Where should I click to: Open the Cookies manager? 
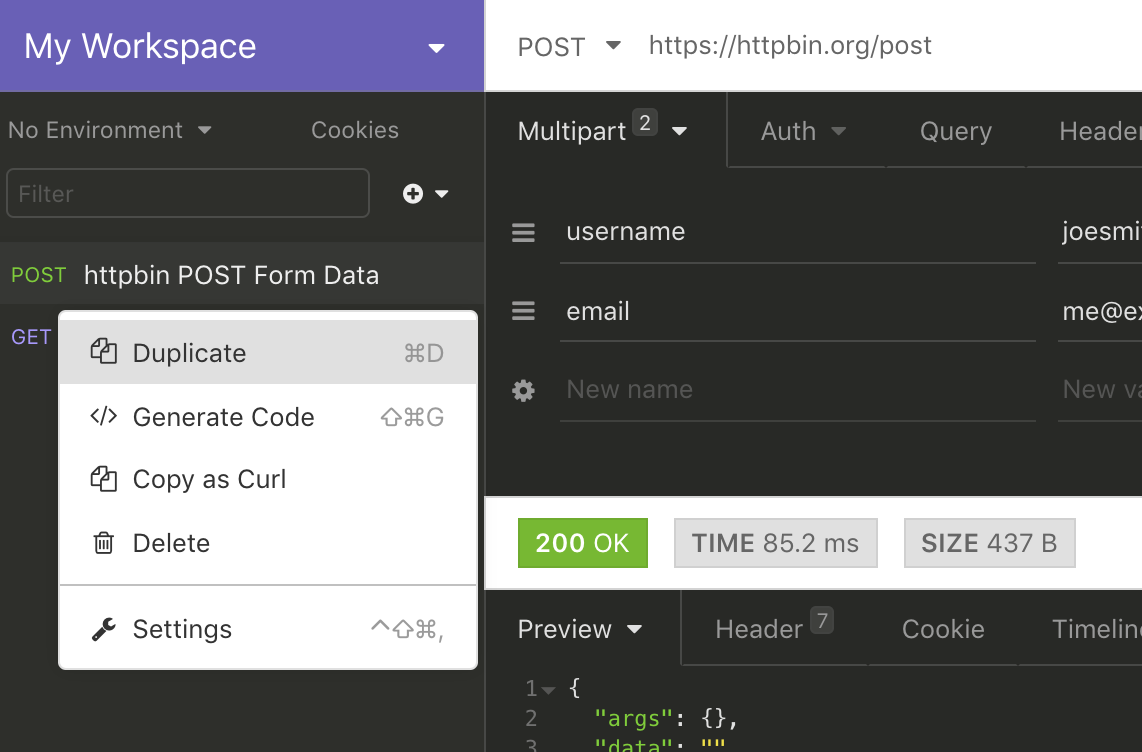pos(355,130)
